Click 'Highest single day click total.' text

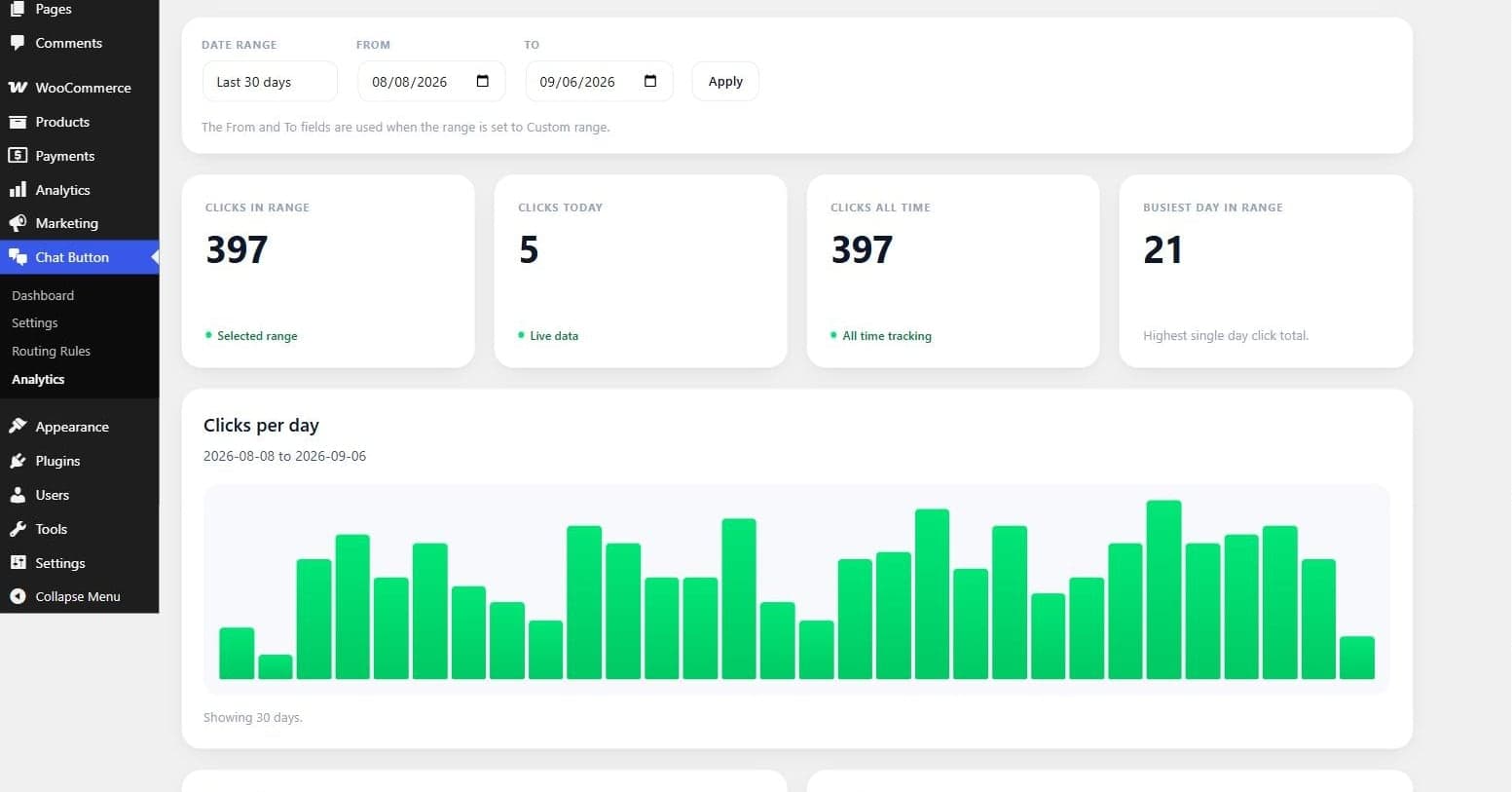1226,336
